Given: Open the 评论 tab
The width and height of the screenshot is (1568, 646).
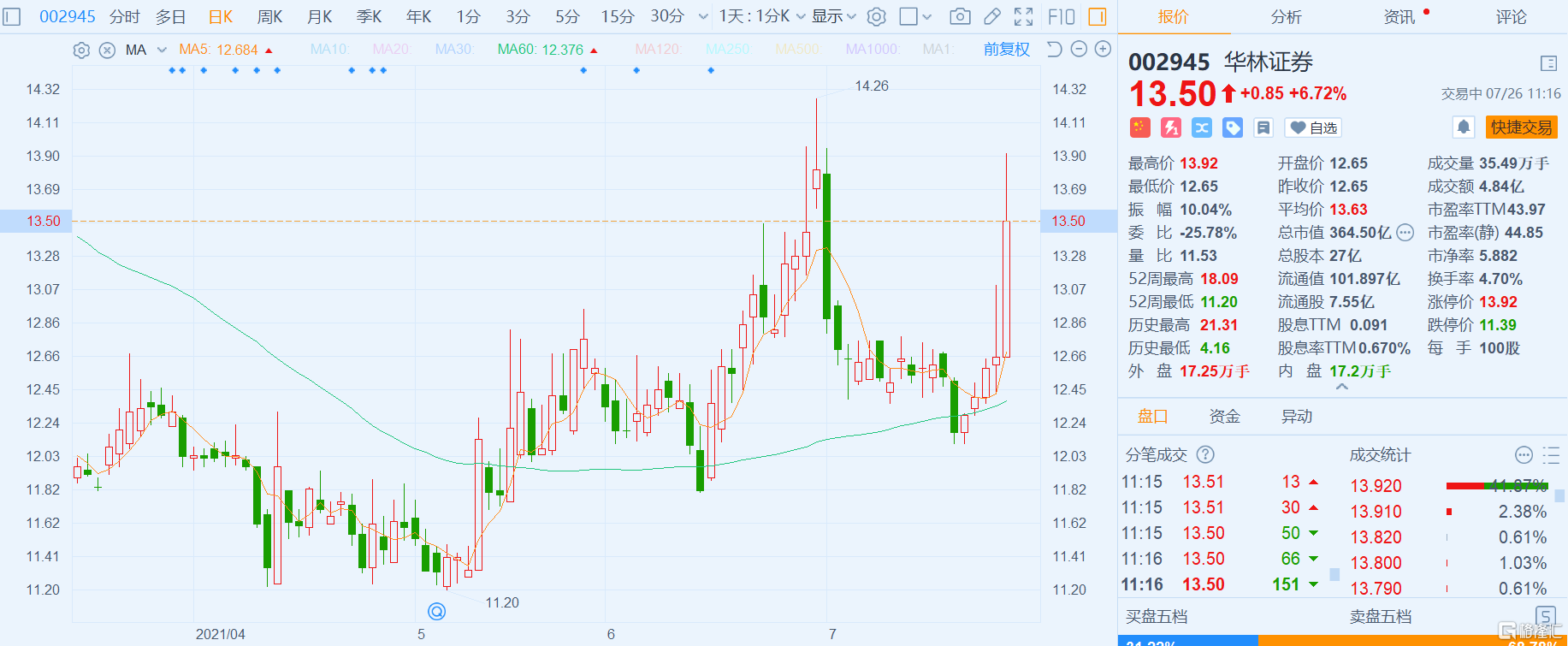Looking at the screenshot, I should [1512, 16].
